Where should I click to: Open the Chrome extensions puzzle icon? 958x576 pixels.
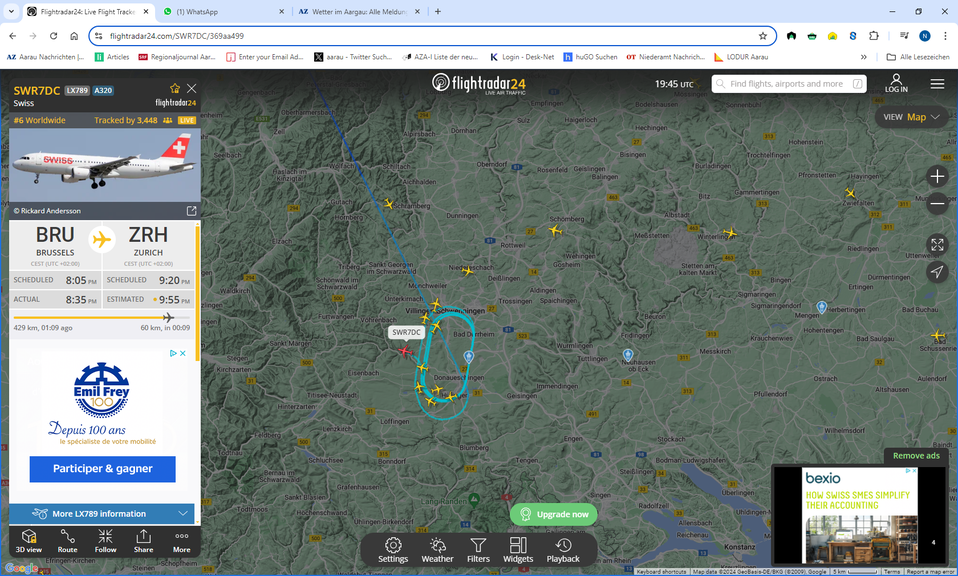874,36
